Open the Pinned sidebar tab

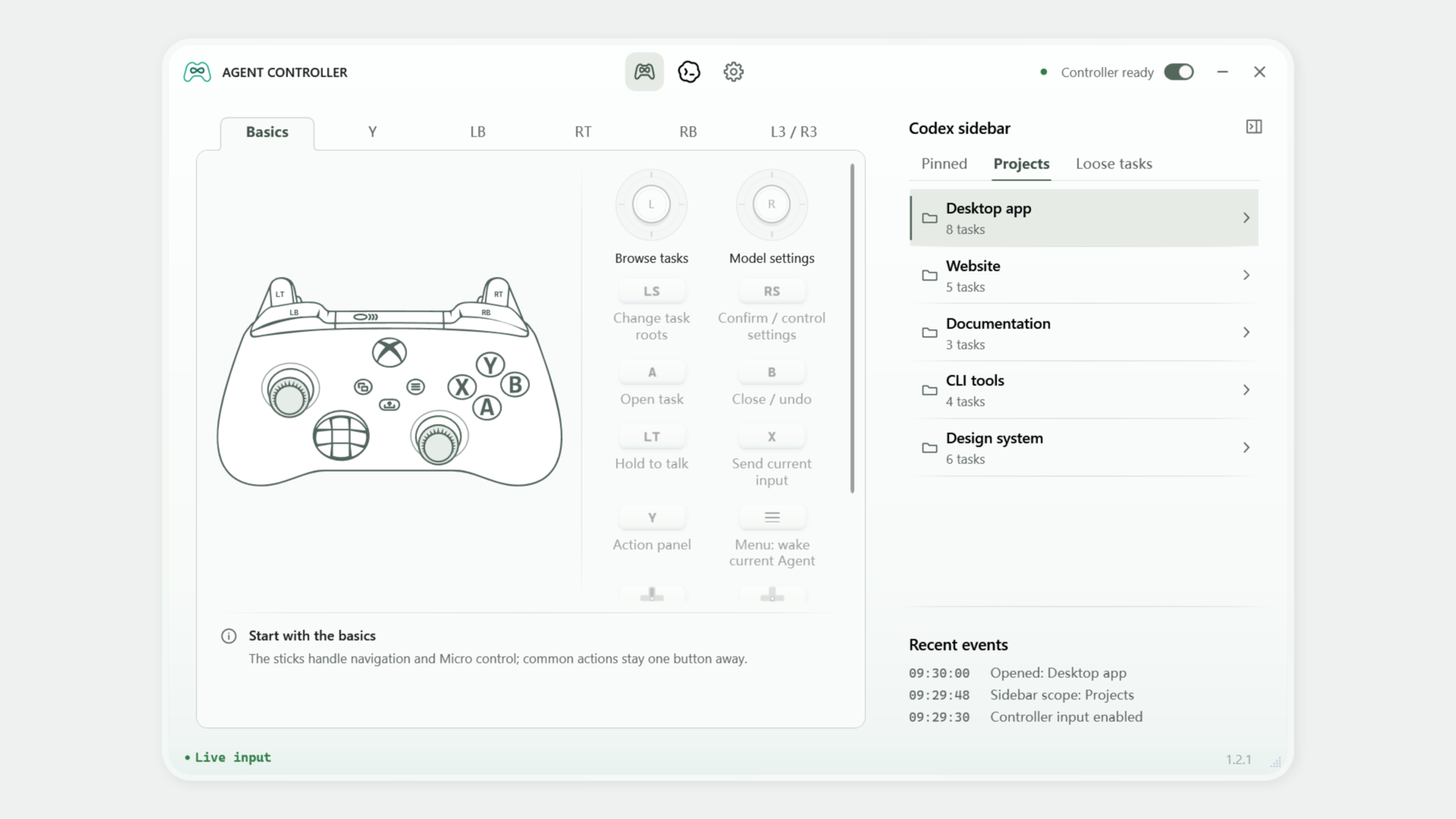(x=944, y=164)
